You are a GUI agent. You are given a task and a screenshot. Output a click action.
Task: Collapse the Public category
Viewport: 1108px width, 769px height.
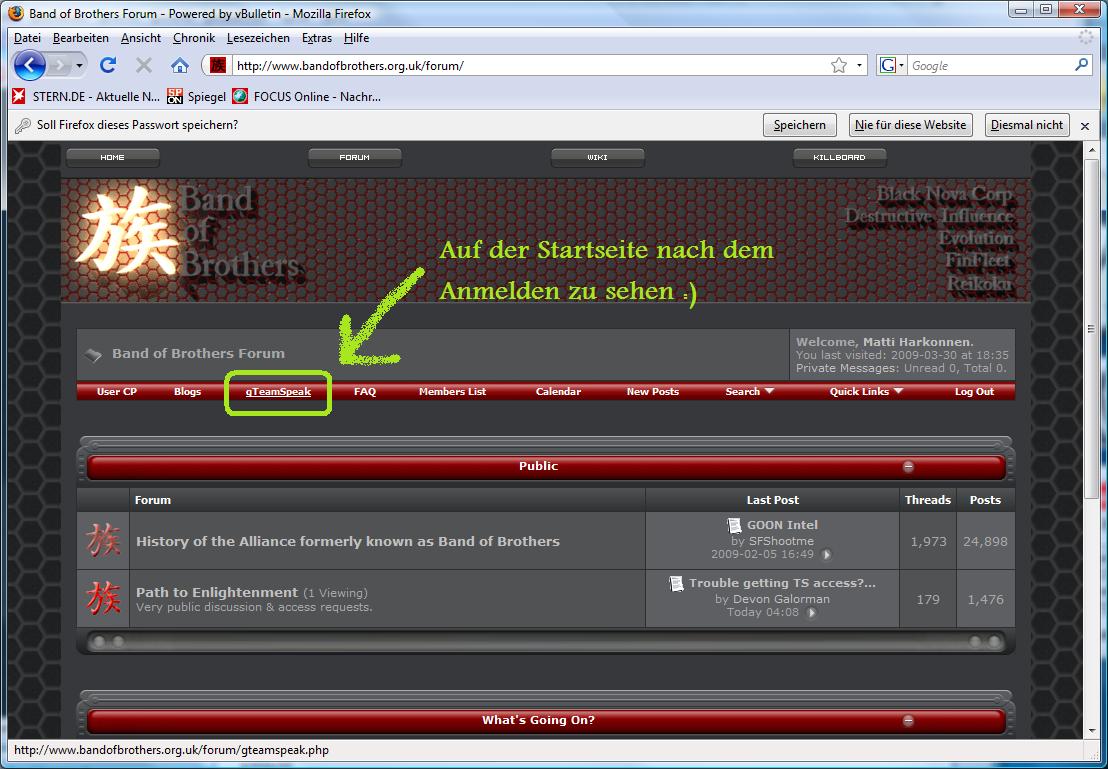coord(909,466)
